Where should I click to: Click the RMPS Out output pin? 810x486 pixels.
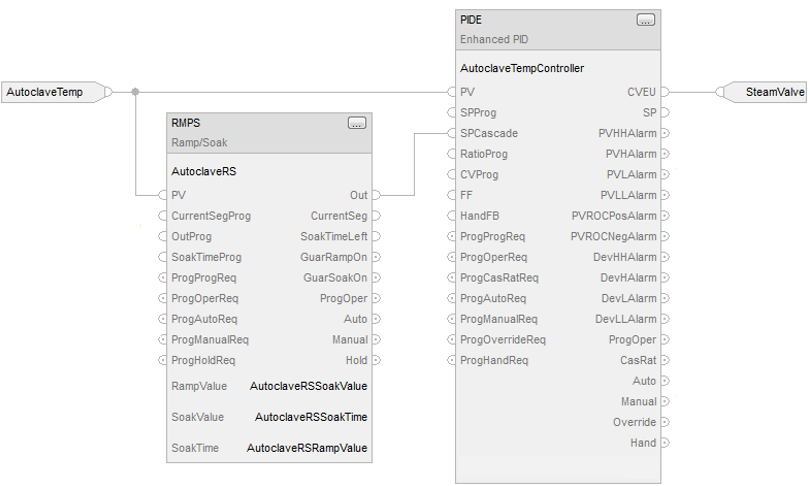click(377, 195)
